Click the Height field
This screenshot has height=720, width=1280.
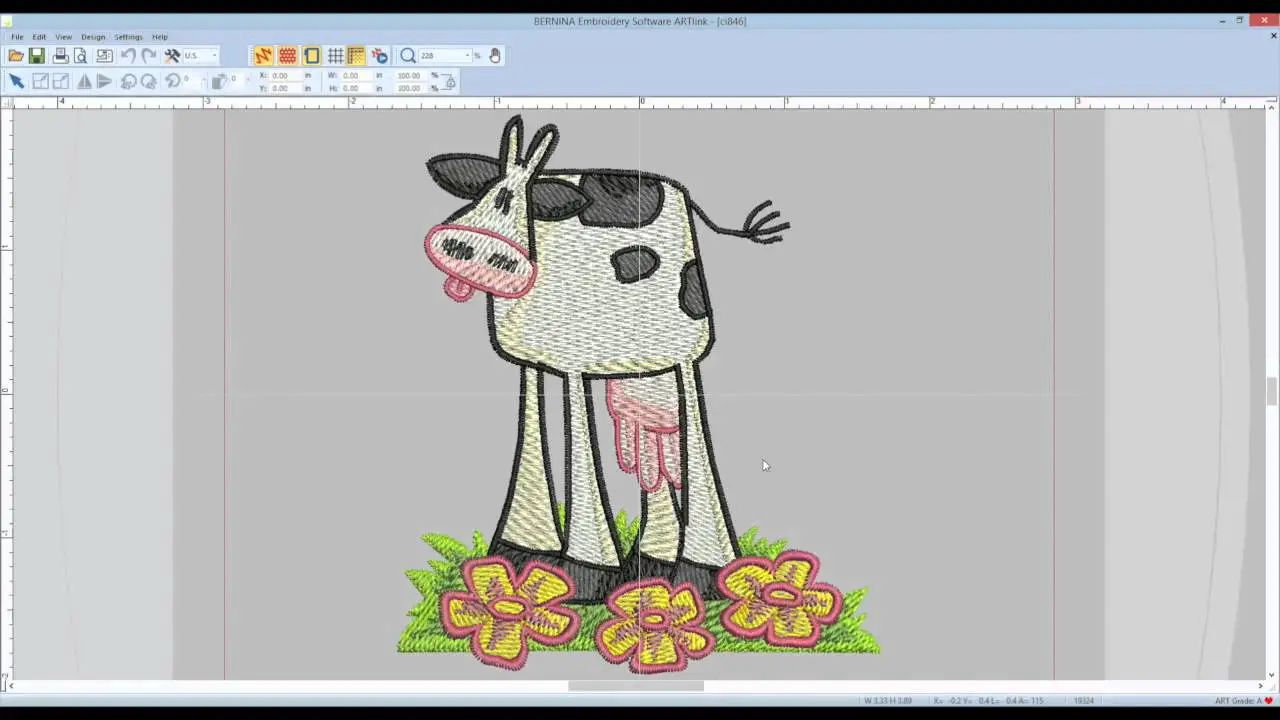356,88
